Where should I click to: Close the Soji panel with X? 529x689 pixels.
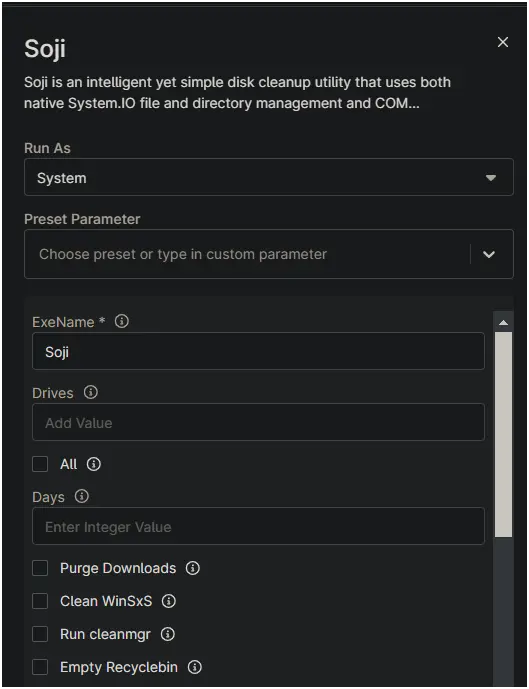[503, 42]
